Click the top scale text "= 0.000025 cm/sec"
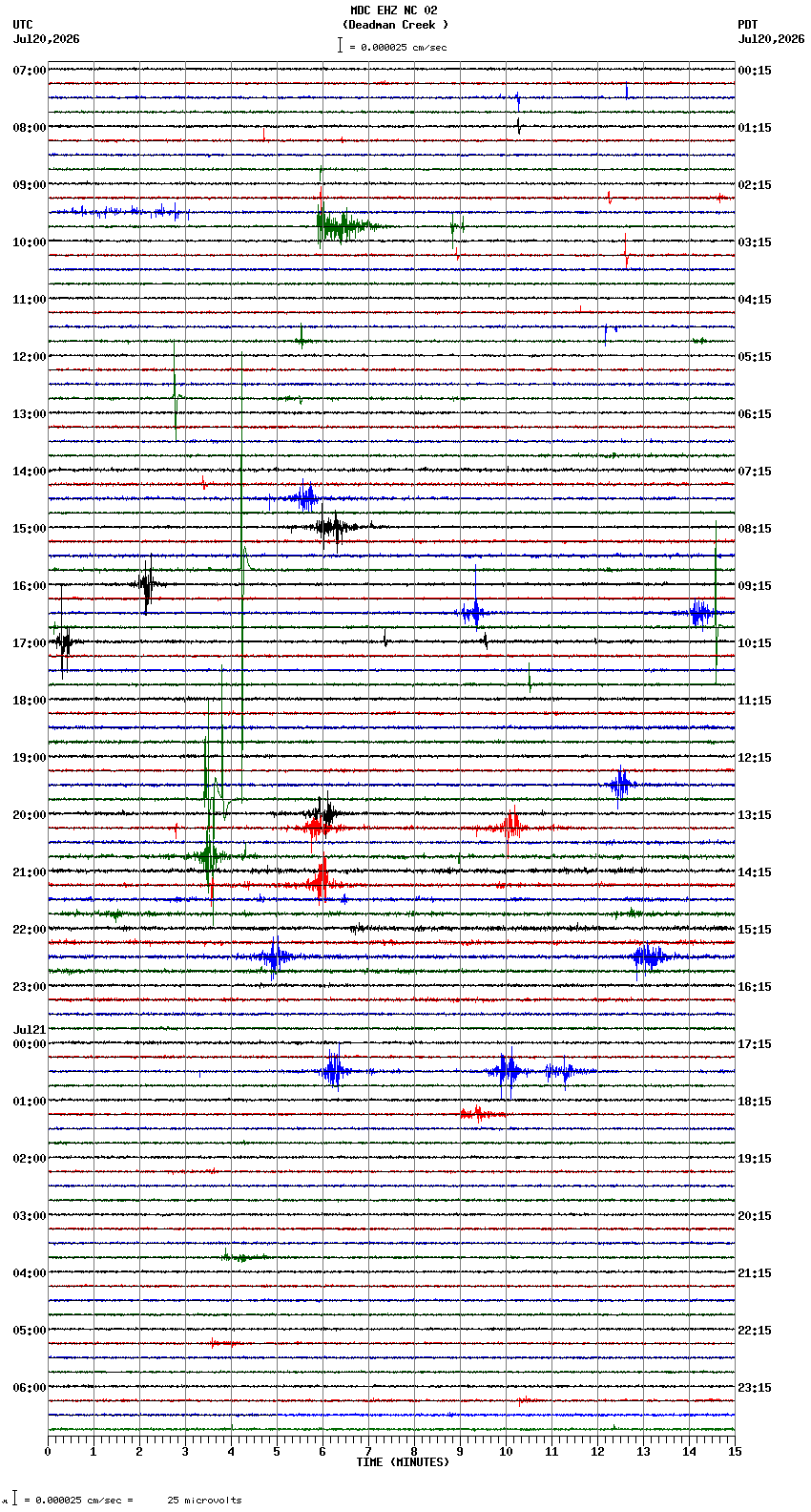Image resolution: width=811 pixels, height=1512 pixels. pos(398,47)
